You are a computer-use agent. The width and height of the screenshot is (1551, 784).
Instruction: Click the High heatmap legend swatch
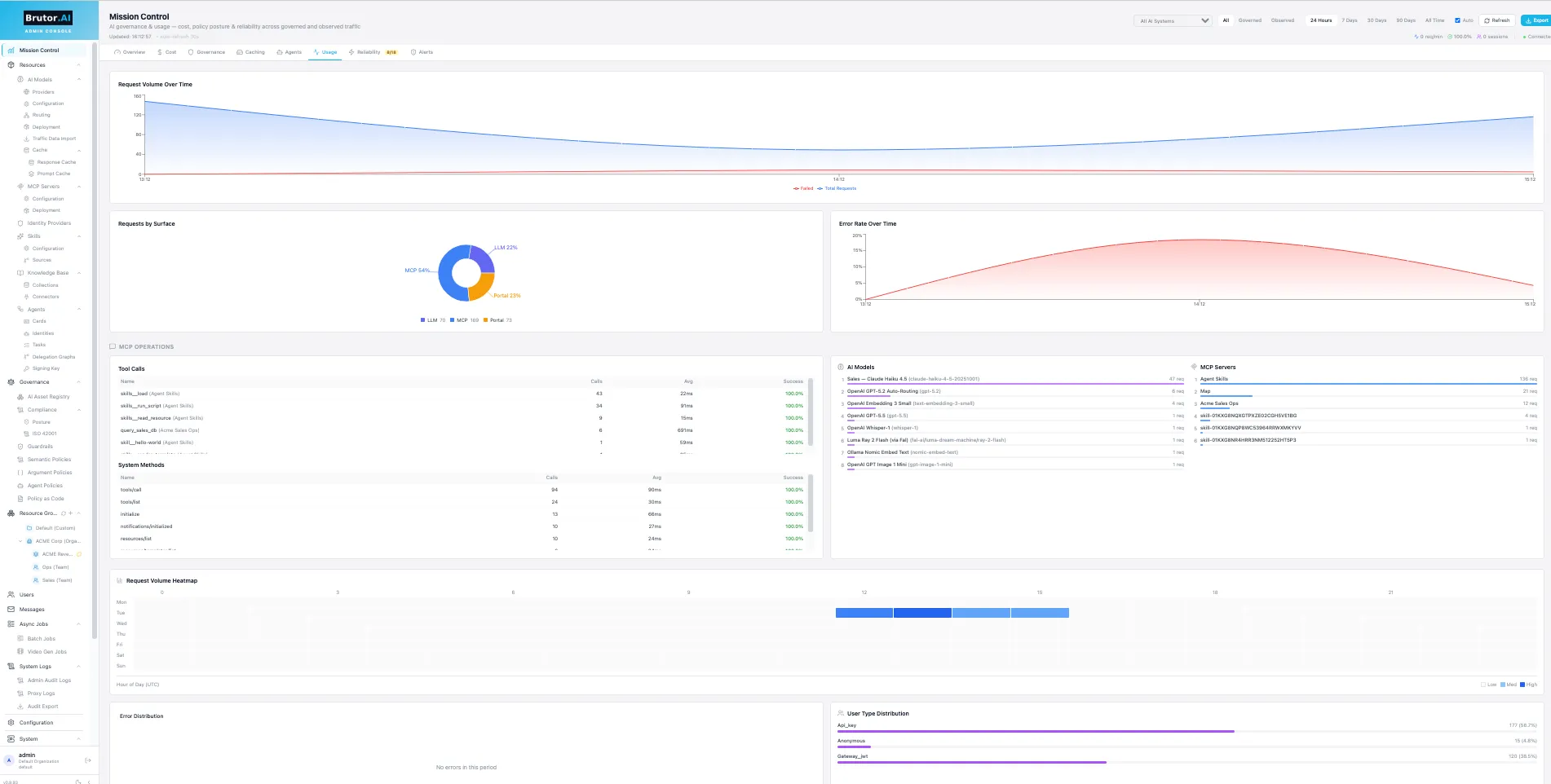1522,685
